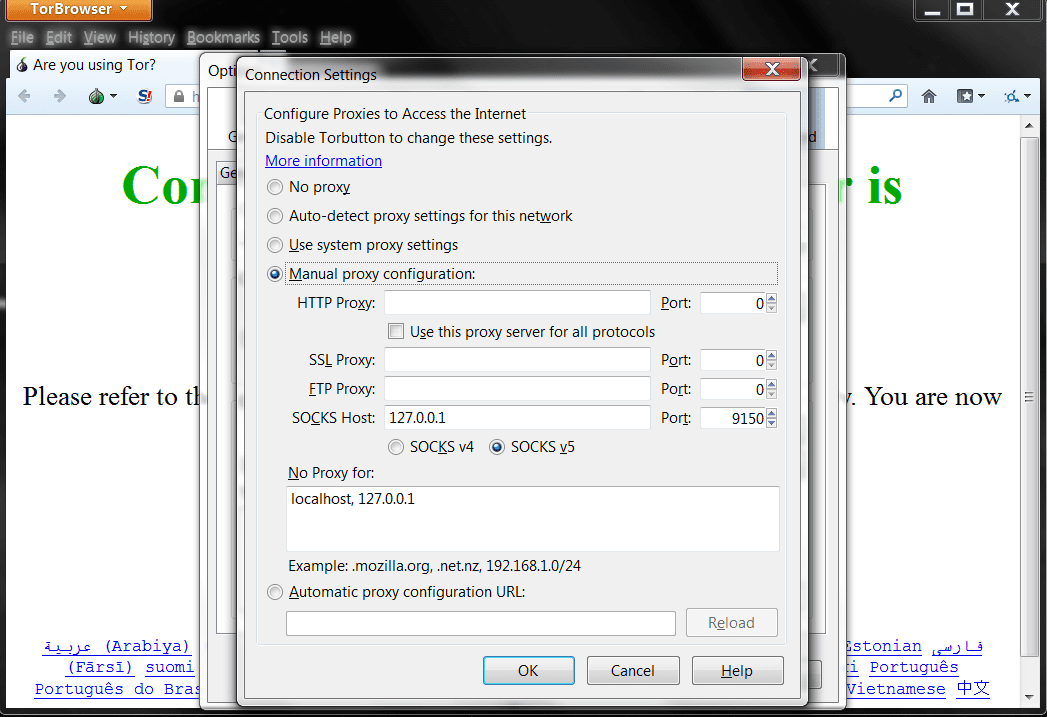Select the SOCKS v5 radio button
The image size is (1047, 717).
[x=497, y=447]
